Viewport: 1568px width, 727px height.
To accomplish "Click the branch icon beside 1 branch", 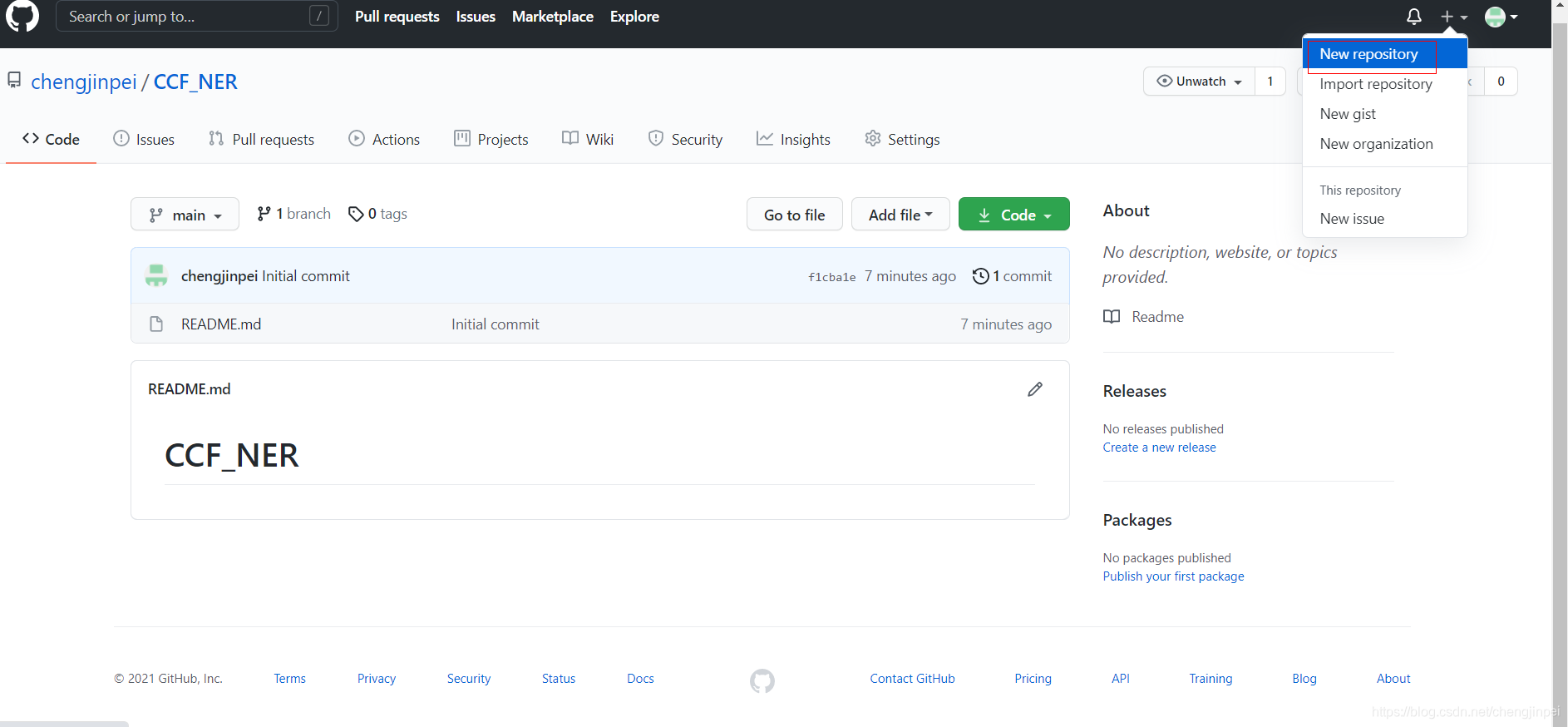I will [x=264, y=214].
